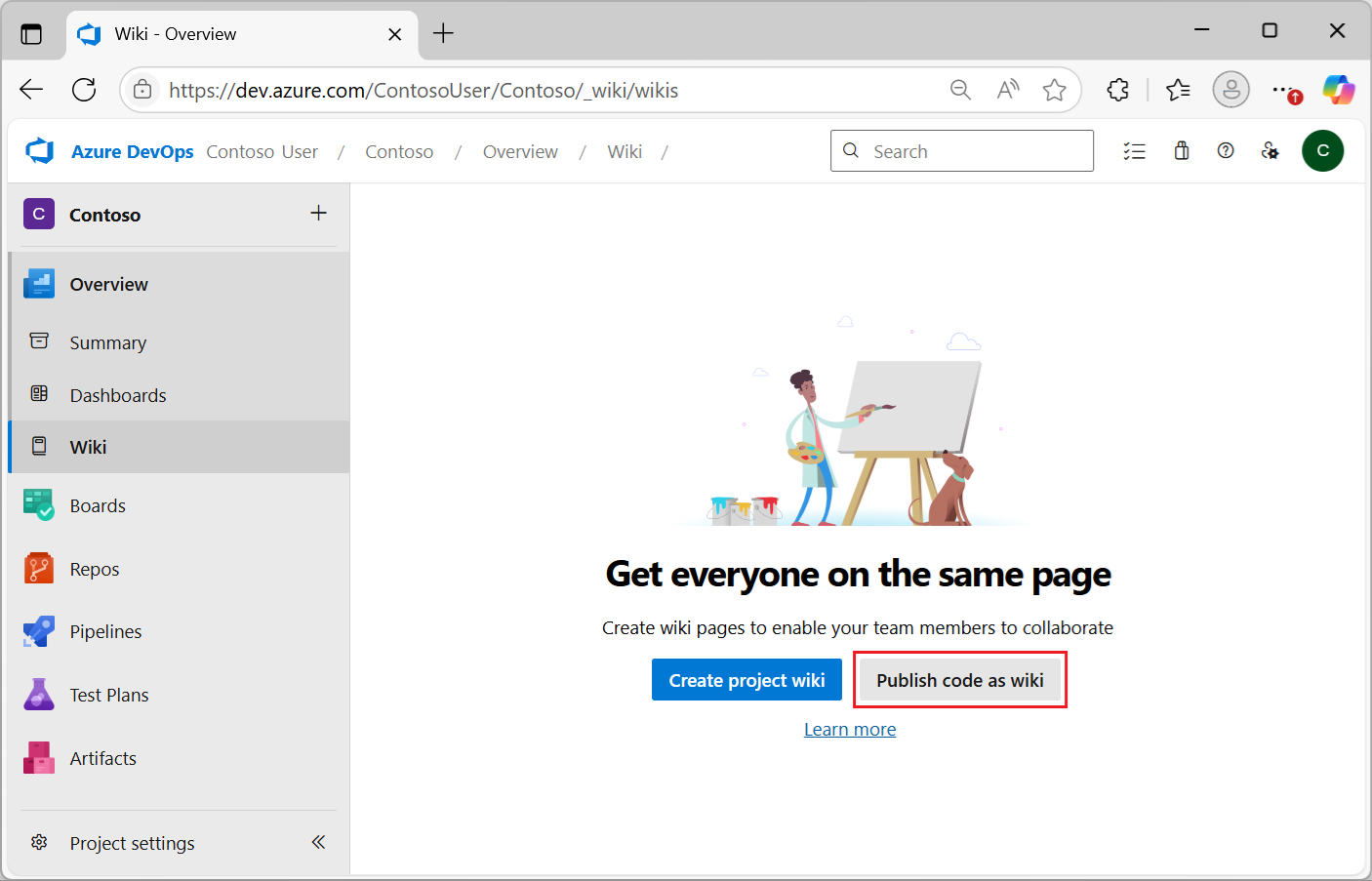1372x881 pixels.
Task: Open Boards from the sidebar
Action: (x=98, y=505)
